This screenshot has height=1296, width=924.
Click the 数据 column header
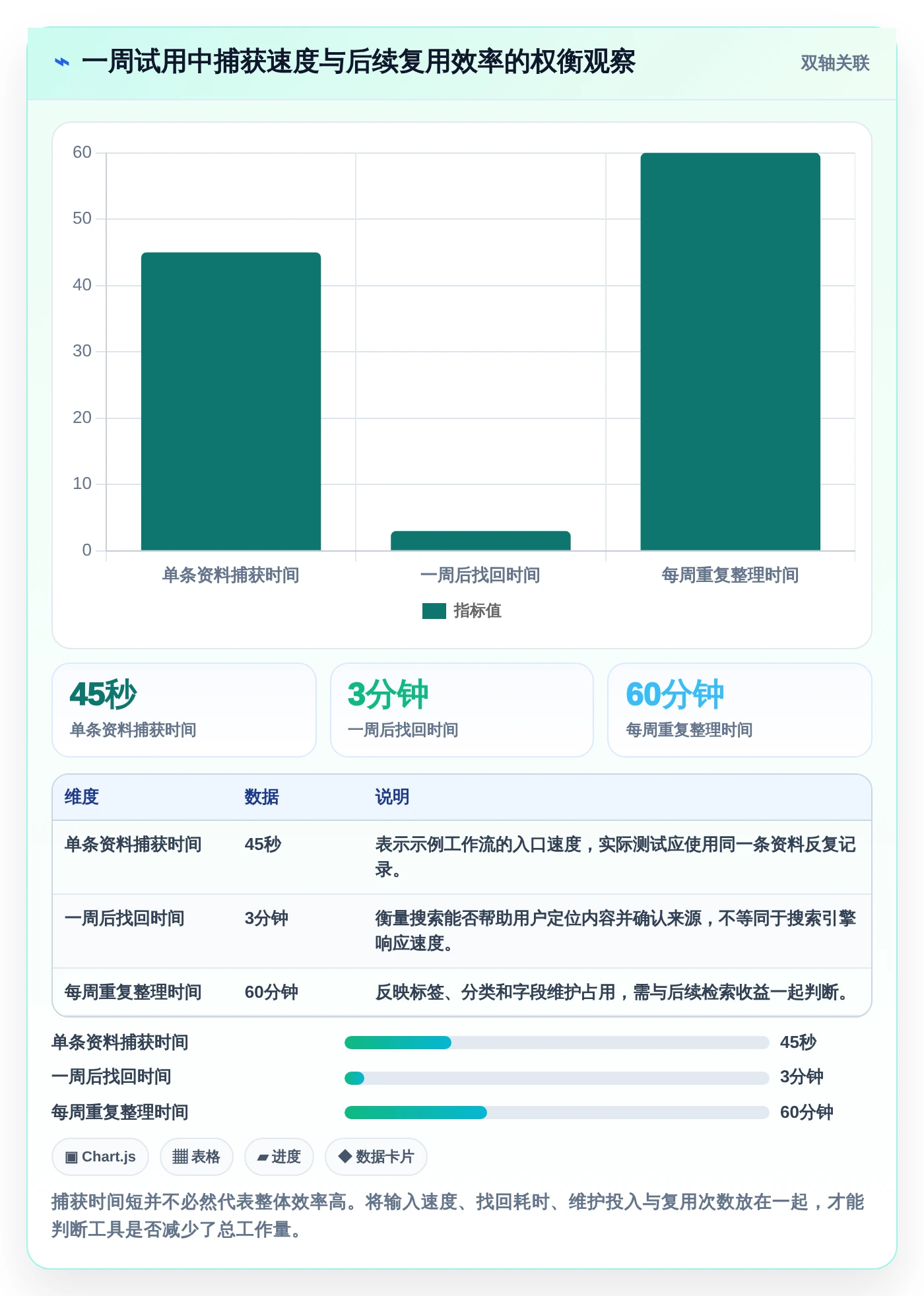tap(262, 797)
